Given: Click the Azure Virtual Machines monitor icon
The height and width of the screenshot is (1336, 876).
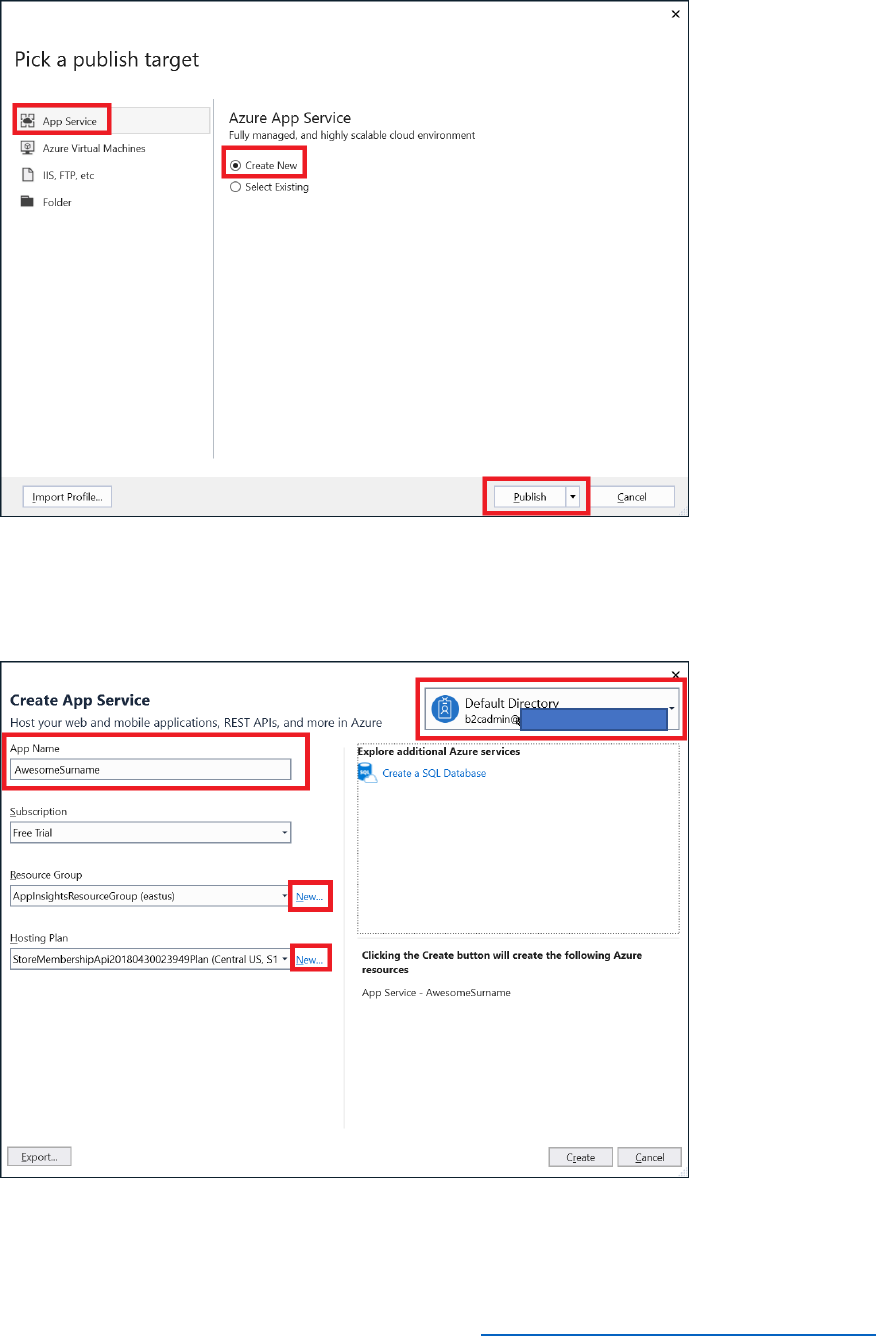Looking at the screenshot, I should [x=28, y=148].
